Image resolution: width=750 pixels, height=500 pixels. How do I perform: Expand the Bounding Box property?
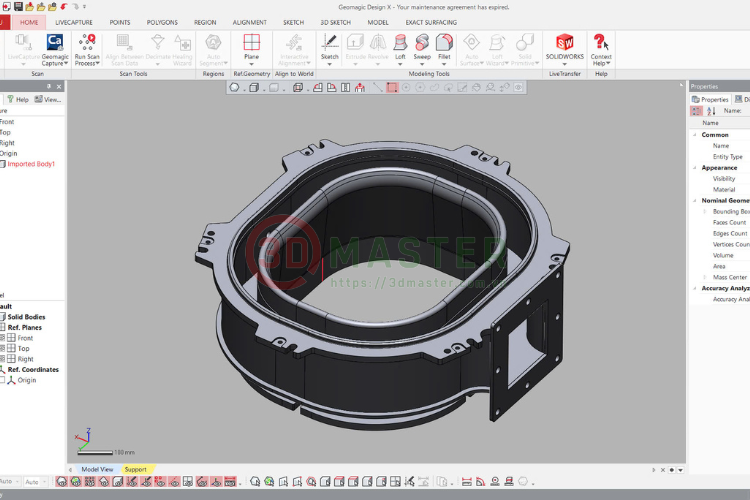pyautogui.click(x=704, y=212)
